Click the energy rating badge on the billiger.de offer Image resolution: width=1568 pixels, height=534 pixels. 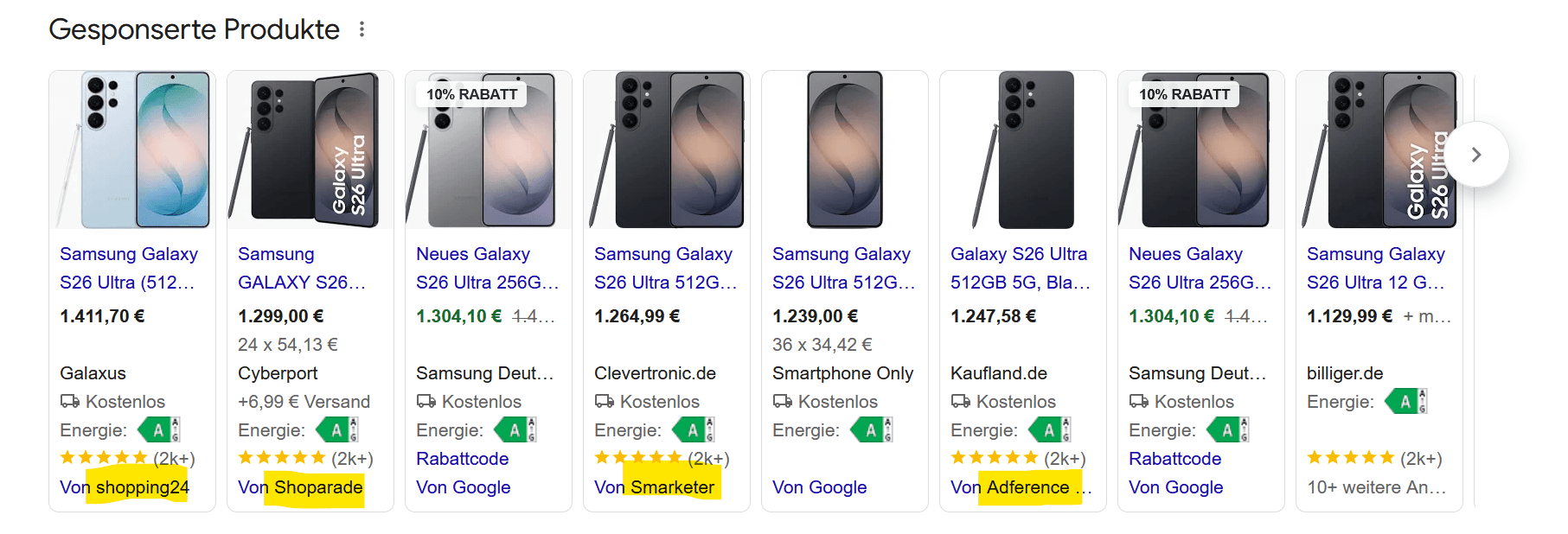(1405, 401)
